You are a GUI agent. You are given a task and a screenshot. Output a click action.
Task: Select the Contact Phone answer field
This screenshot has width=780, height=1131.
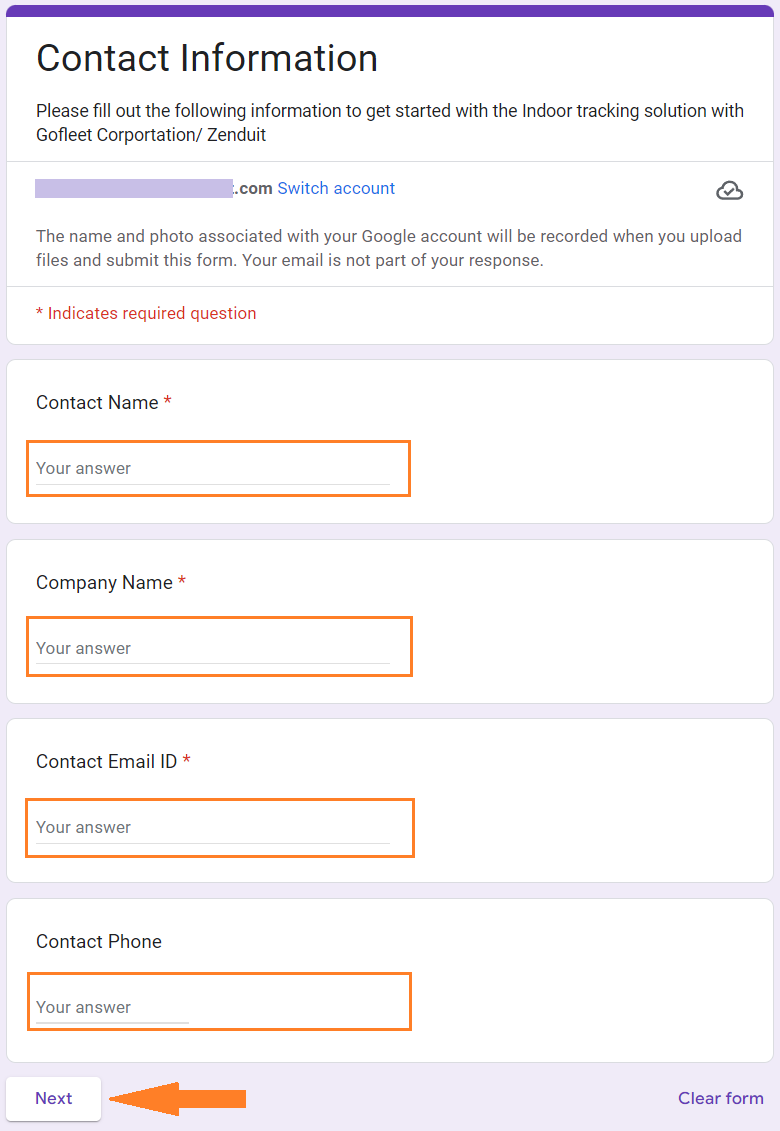(x=113, y=1008)
